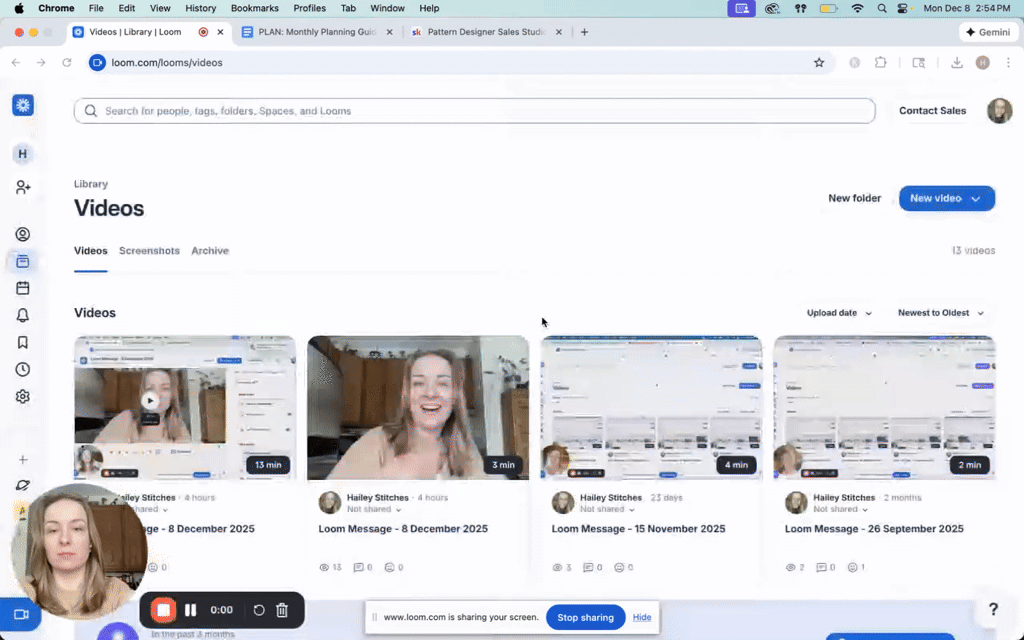Open the bookmarks icon in sidebar
Image resolution: width=1024 pixels, height=640 pixels.
(23, 342)
